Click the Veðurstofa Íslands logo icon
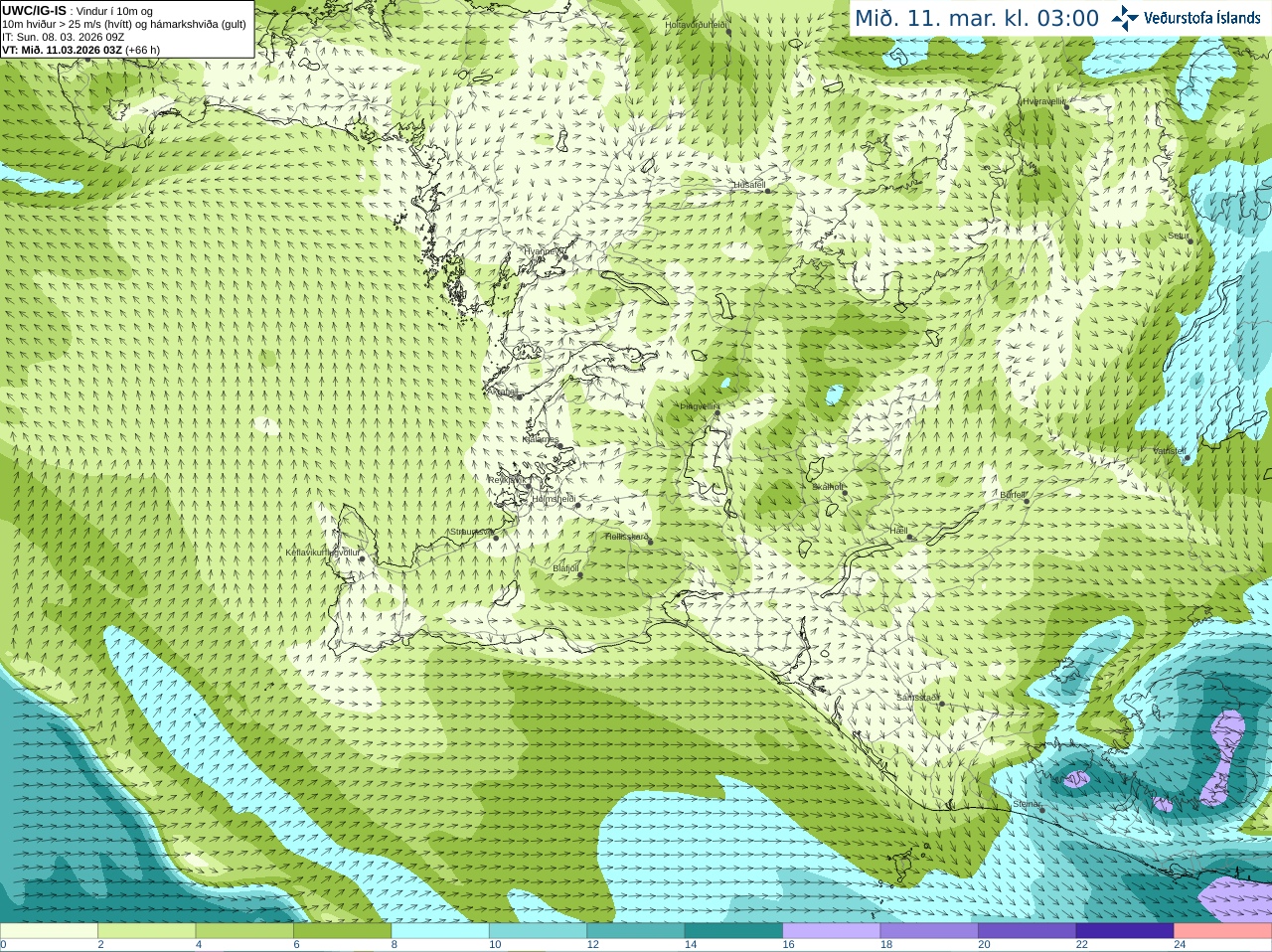The width and height of the screenshot is (1272, 952). [1124, 18]
